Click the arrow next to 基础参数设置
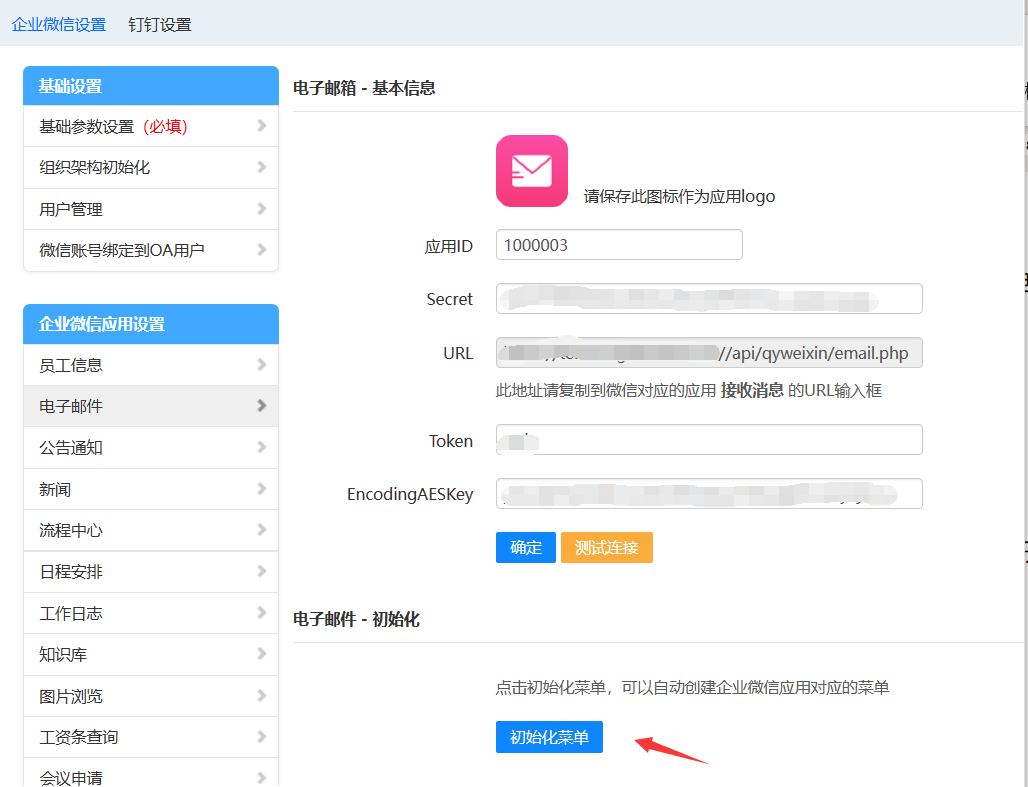The height and width of the screenshot is (787, 1028). click(262, 126)
